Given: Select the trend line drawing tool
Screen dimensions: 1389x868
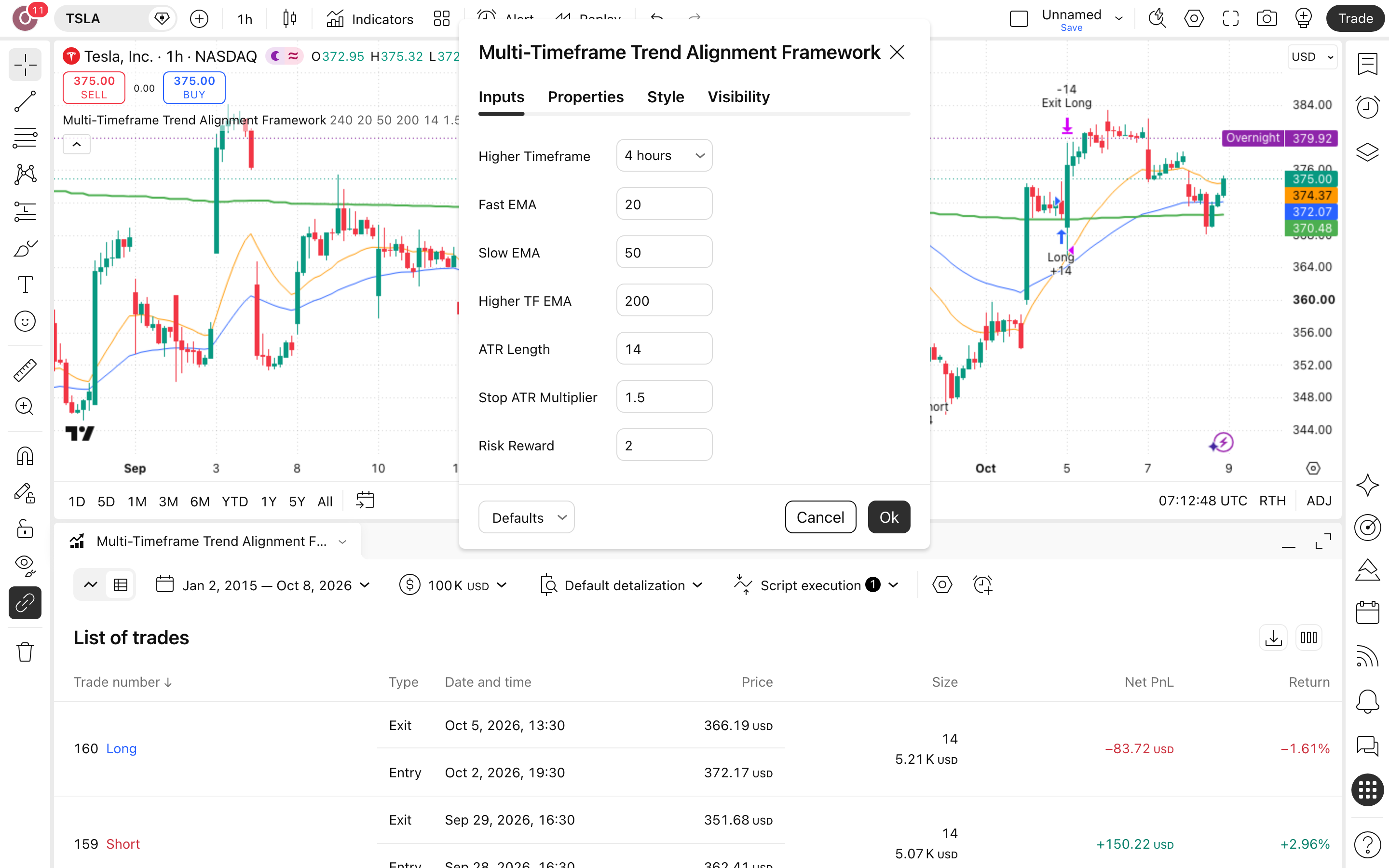Looking at the screenshot, I should click(x=25, y=102).
